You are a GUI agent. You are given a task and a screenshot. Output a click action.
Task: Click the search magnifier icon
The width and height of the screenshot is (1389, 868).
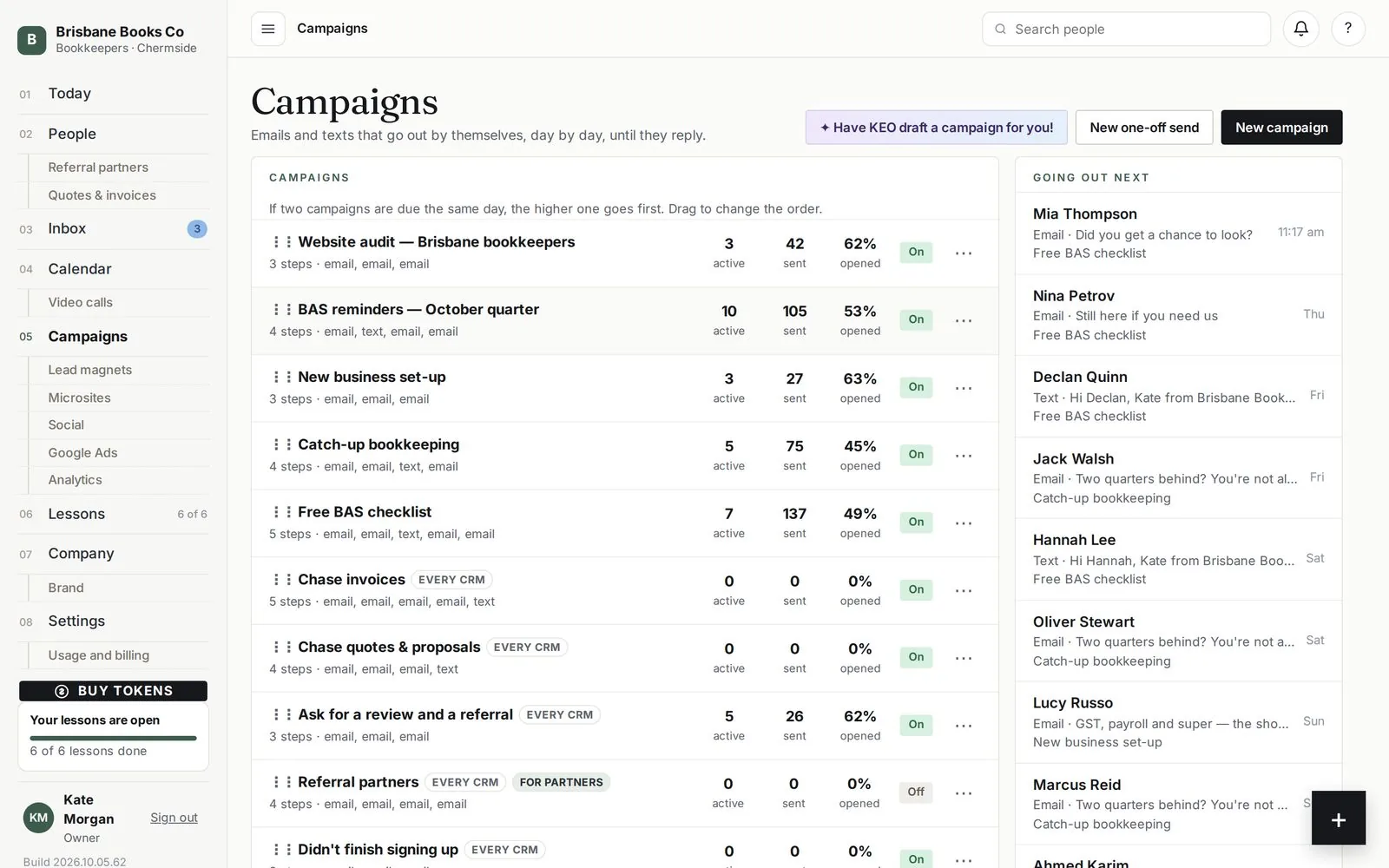tap(1000, 29)
